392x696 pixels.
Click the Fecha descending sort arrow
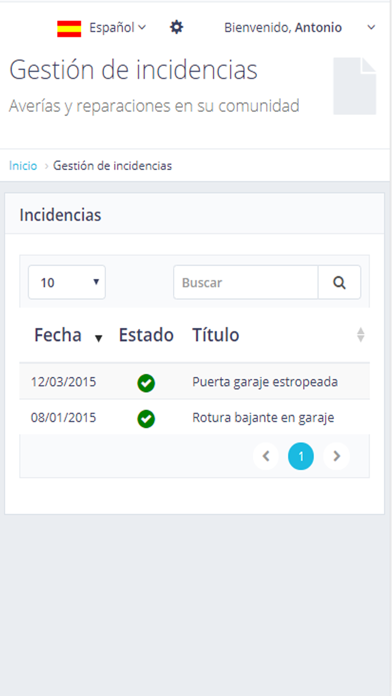[x=99, y=339]
